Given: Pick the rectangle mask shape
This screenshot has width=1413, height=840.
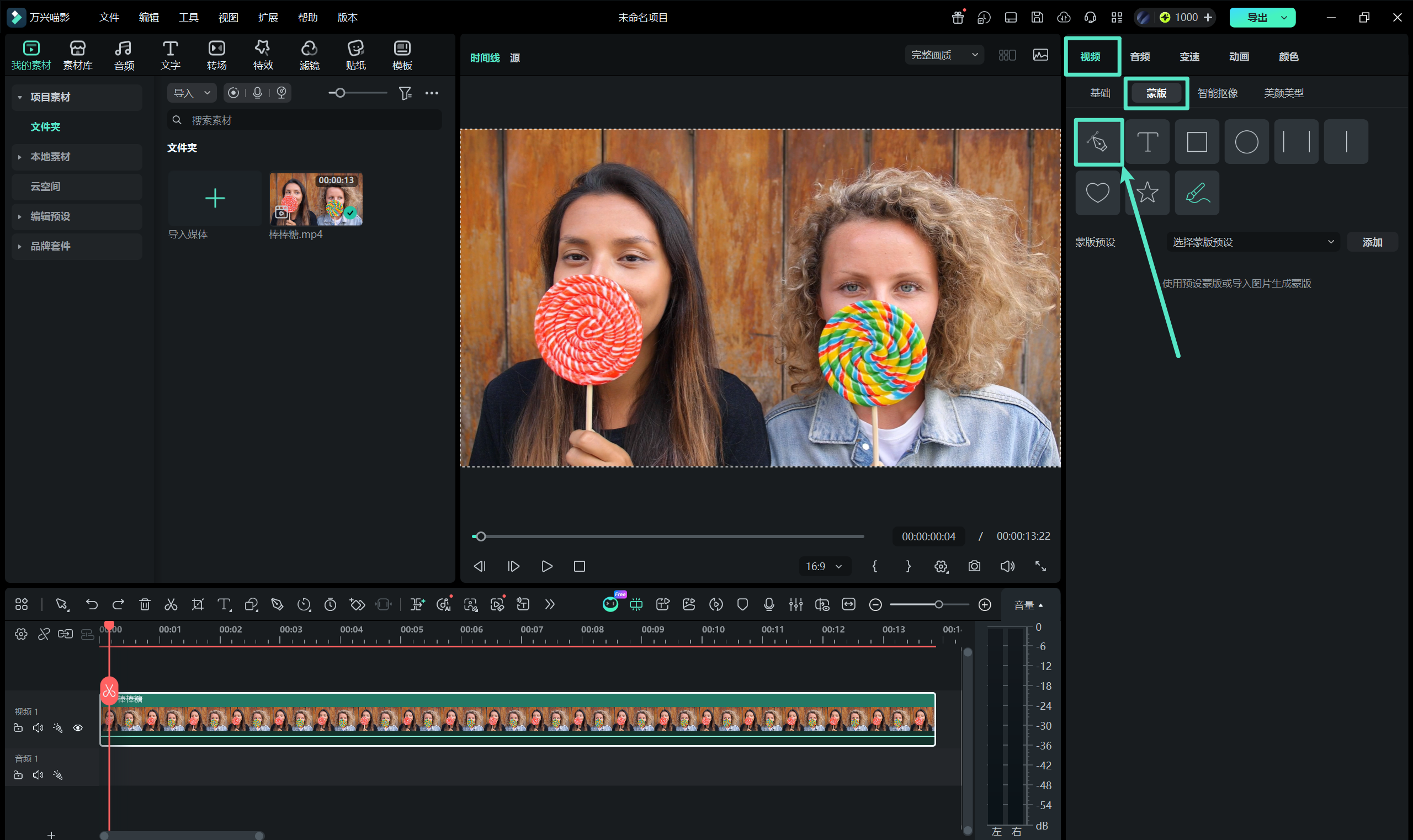Looking at the screenshot, I should pyautogui.click(x=1197, y=141).
